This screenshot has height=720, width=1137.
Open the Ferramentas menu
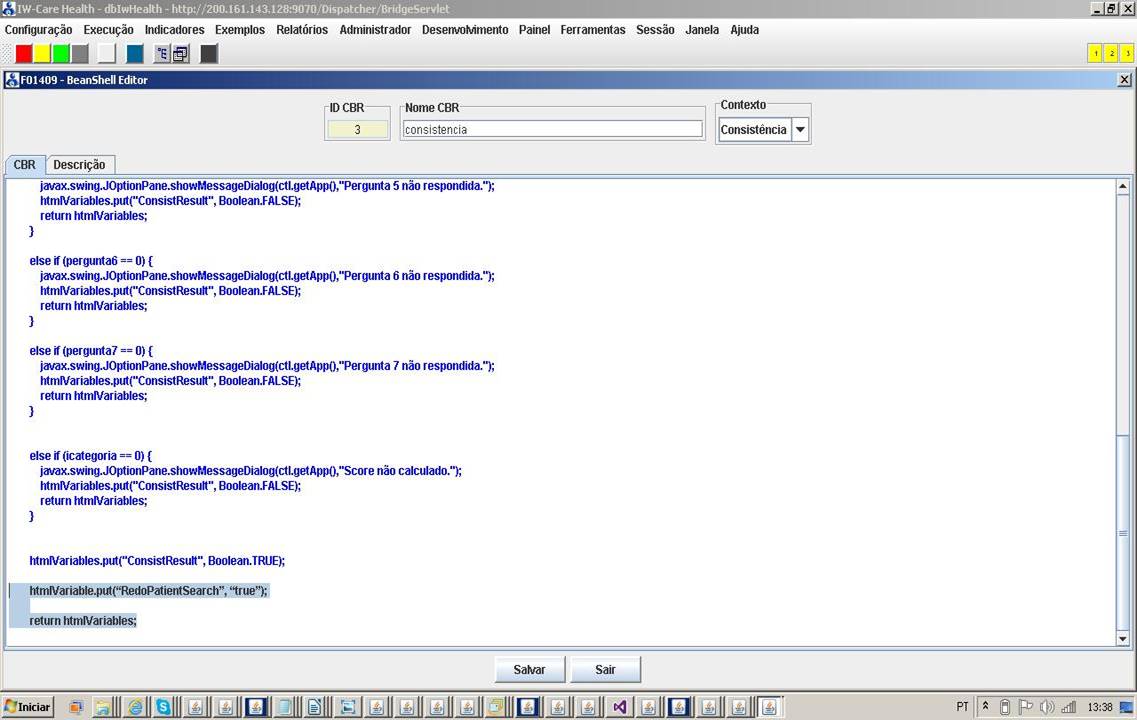pyautogui.click(x=593, y=30)
